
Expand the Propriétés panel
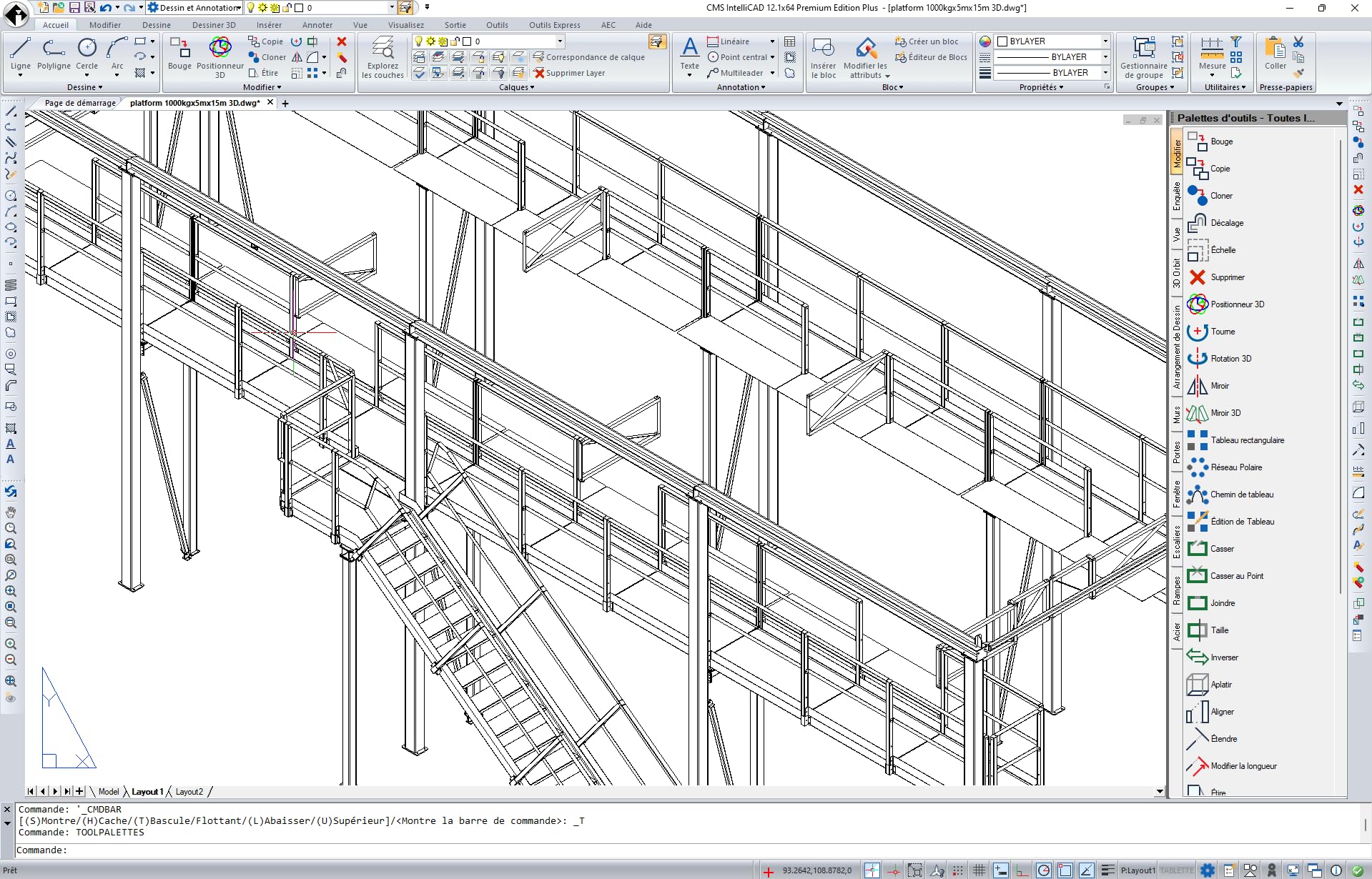(1041, 87)
